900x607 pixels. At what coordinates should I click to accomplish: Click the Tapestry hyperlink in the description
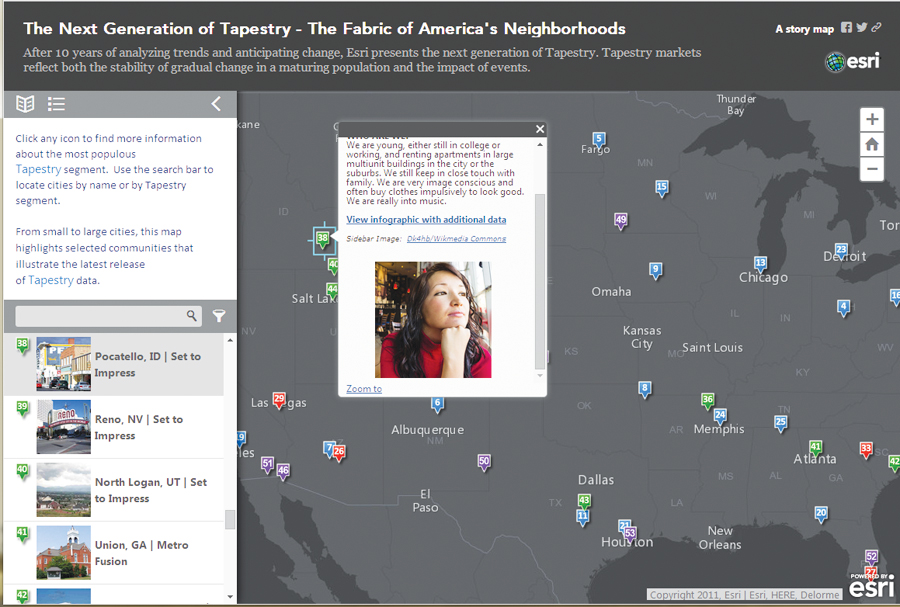pyautogui.click(x=37, y=169)
